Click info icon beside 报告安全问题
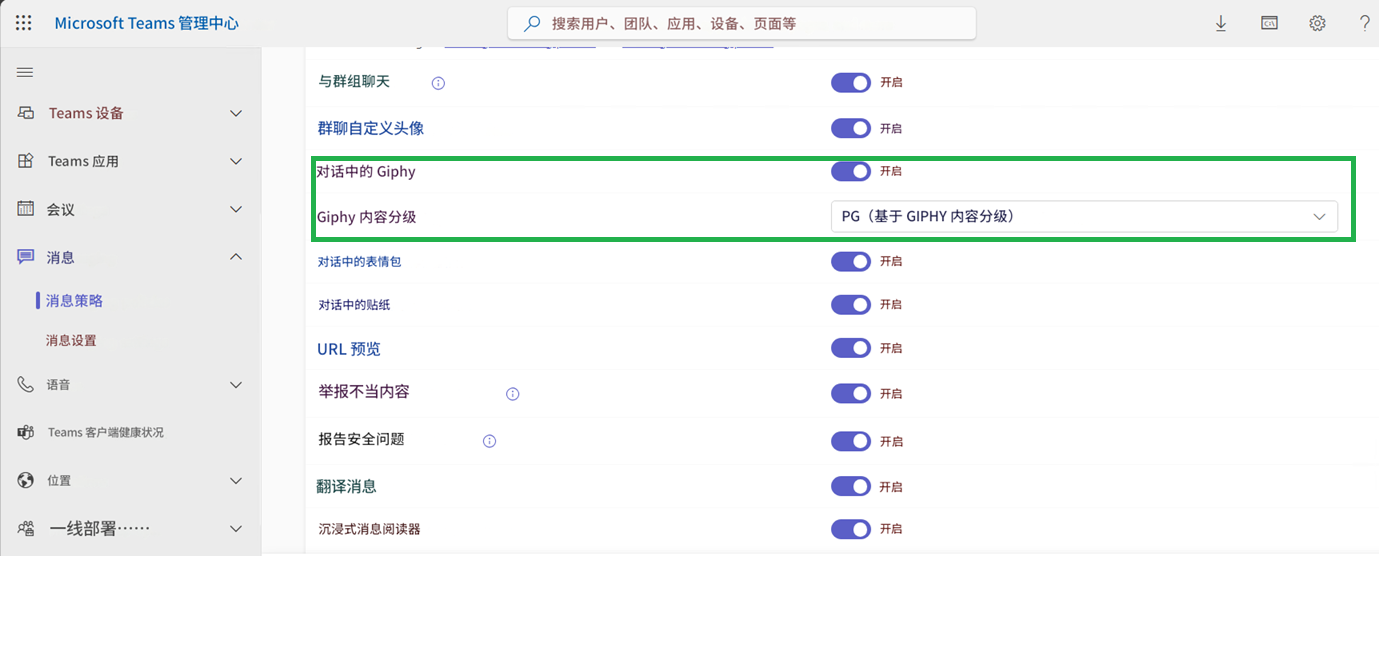1379x648 pixels. pos(490,441)
